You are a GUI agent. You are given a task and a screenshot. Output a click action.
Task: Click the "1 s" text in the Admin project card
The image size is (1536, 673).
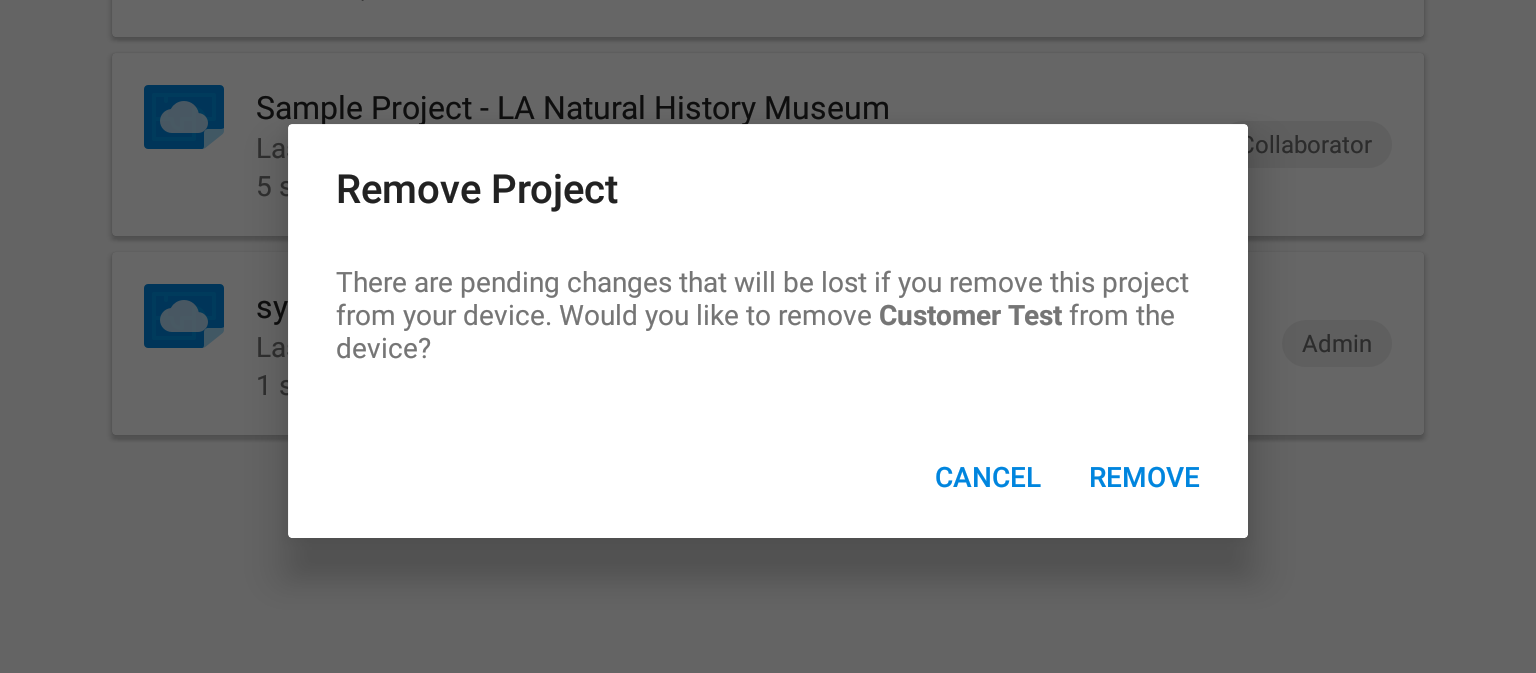pyautogui.click(x=272, y=386)
